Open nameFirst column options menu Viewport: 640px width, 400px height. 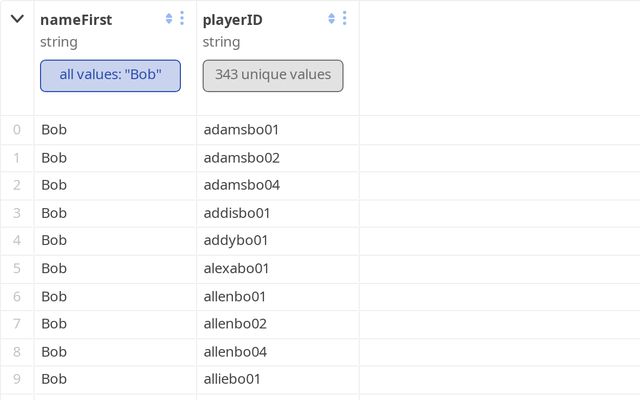click(182, 18)
